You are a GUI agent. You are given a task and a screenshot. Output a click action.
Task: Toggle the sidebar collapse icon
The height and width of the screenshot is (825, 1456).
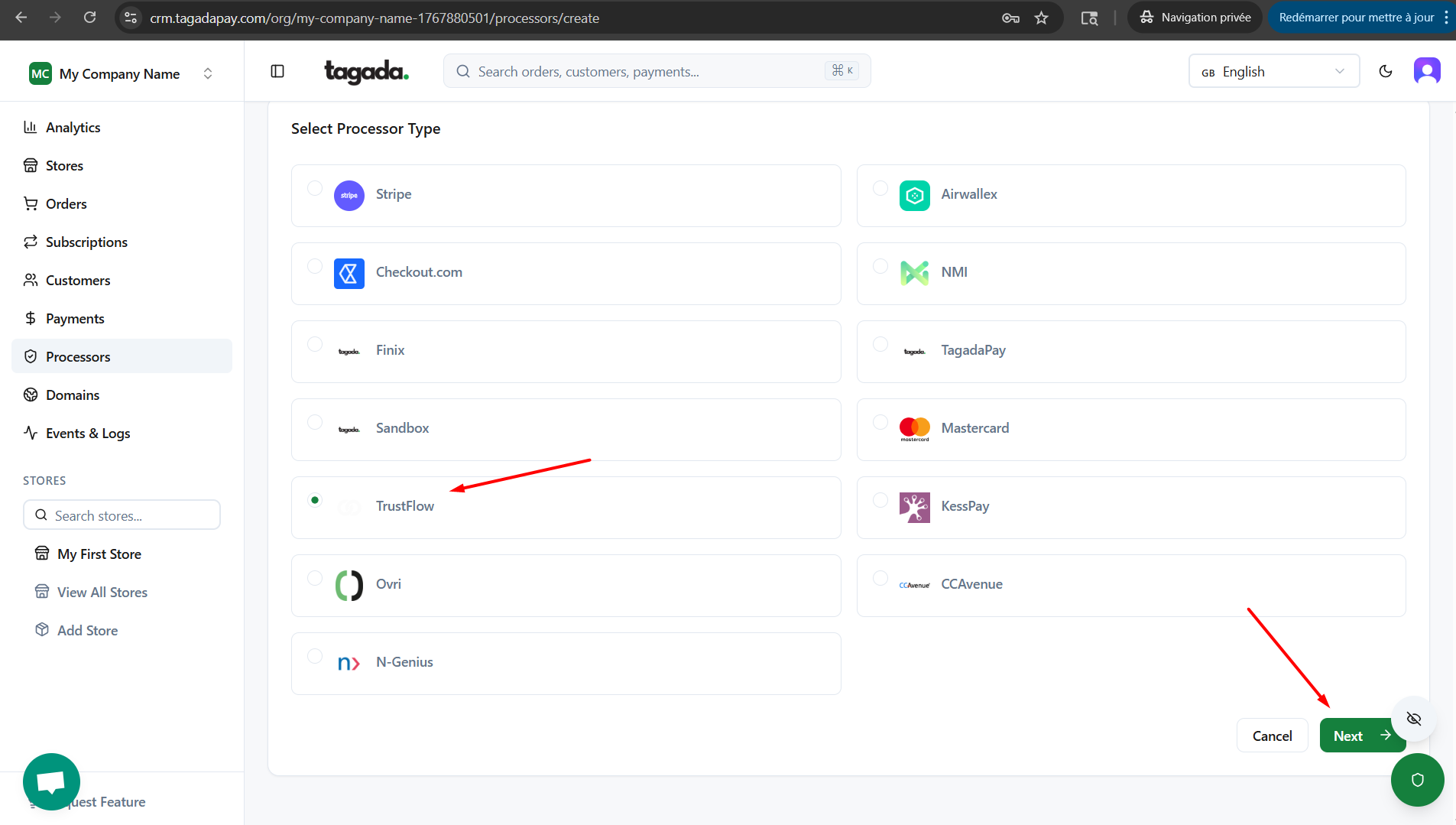(277, 71)
